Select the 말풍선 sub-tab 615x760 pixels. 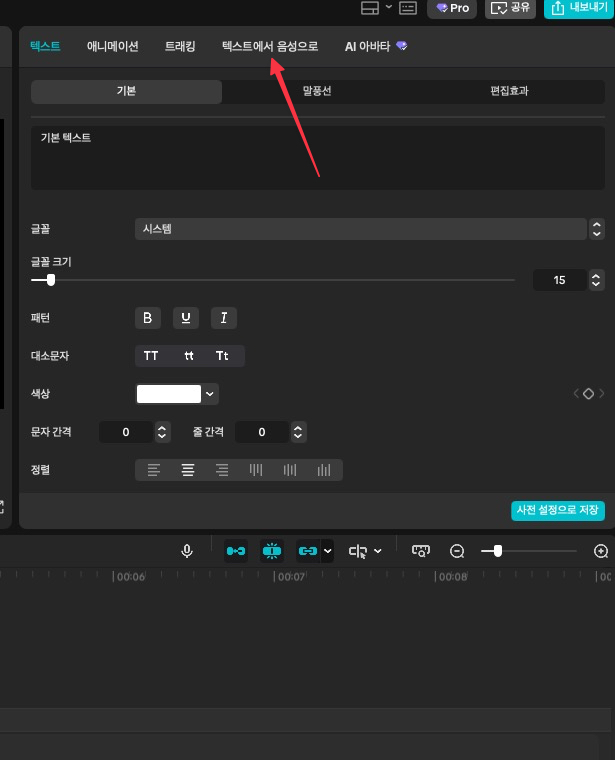coord(317,91)
